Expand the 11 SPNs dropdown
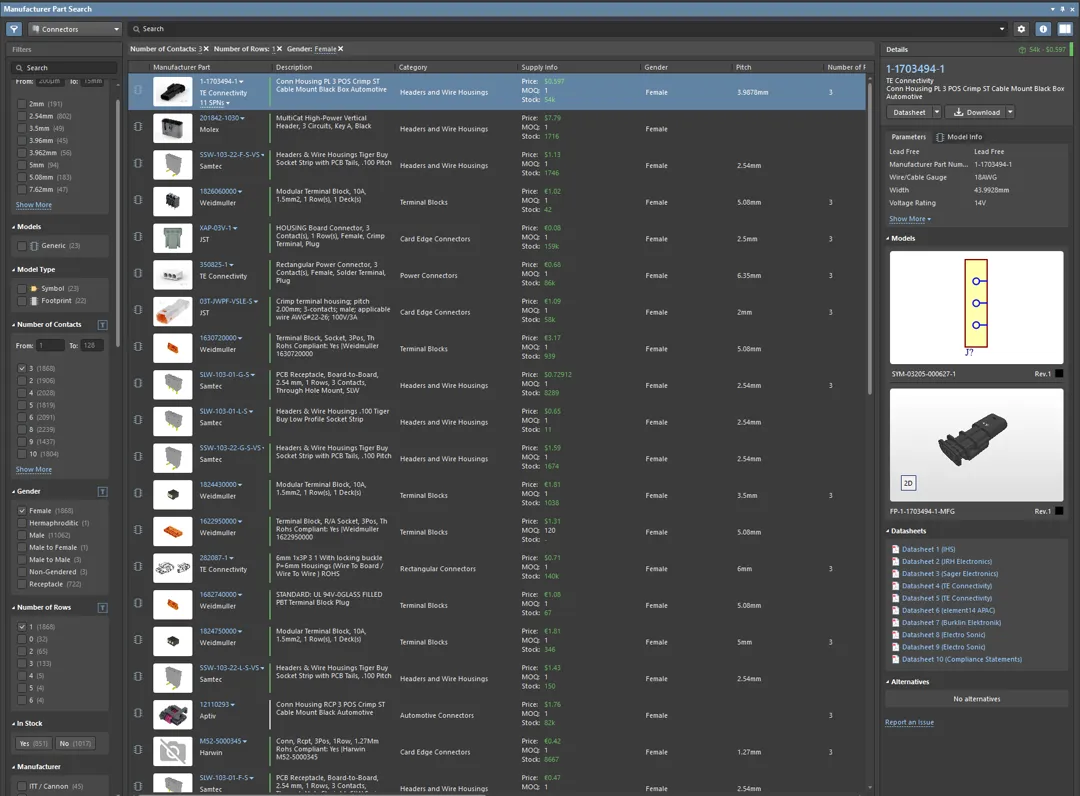 (x=214, y=103)
